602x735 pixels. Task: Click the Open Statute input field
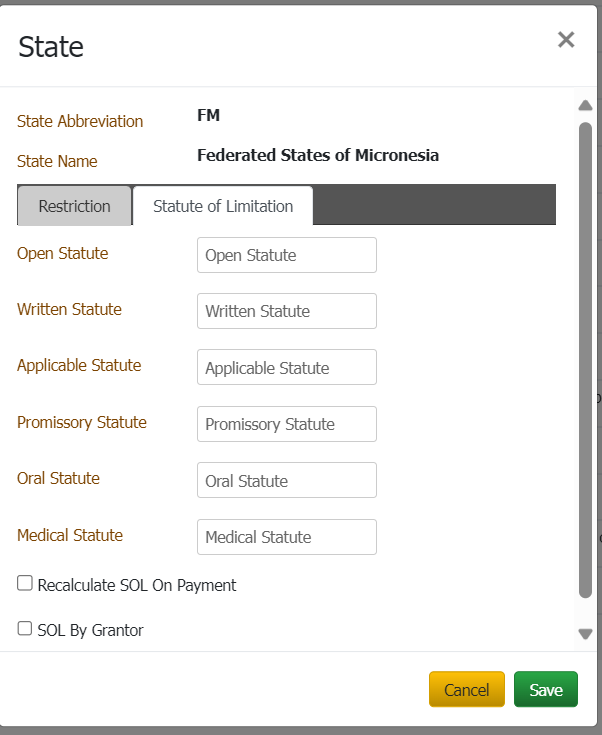coord(286,255)
